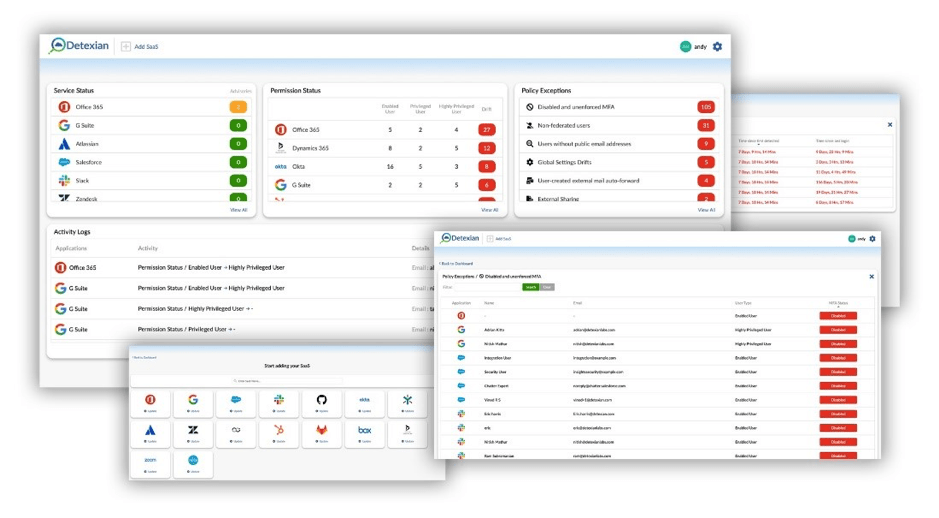Select Atlassian card in Start adding your SaaS
Screen dimensions: 939x518
coord(150,434)
